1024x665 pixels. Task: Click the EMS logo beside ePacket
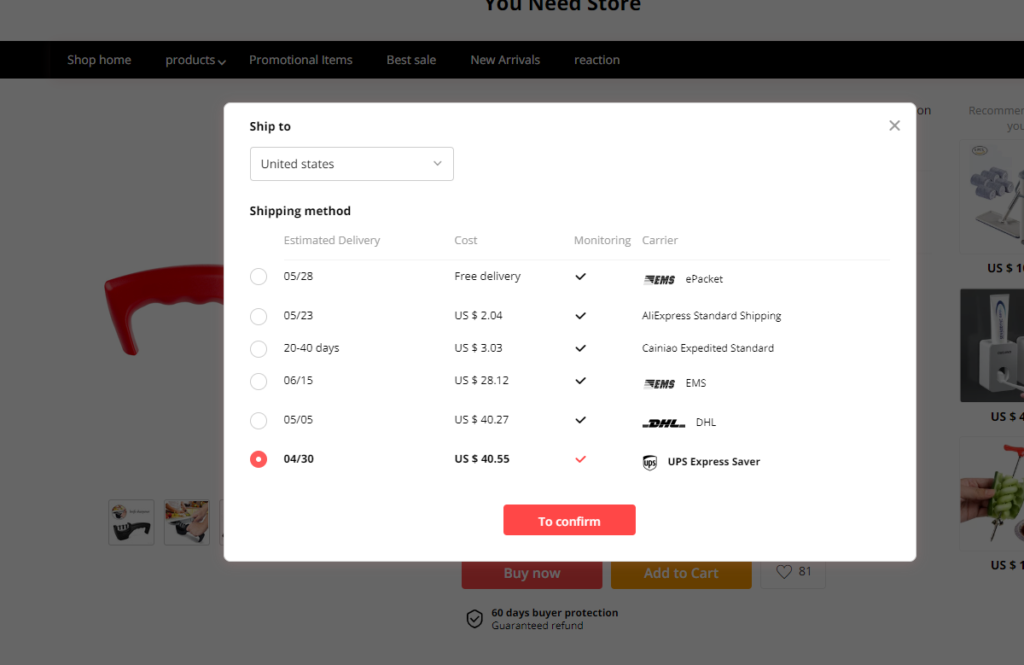(659, 280)
